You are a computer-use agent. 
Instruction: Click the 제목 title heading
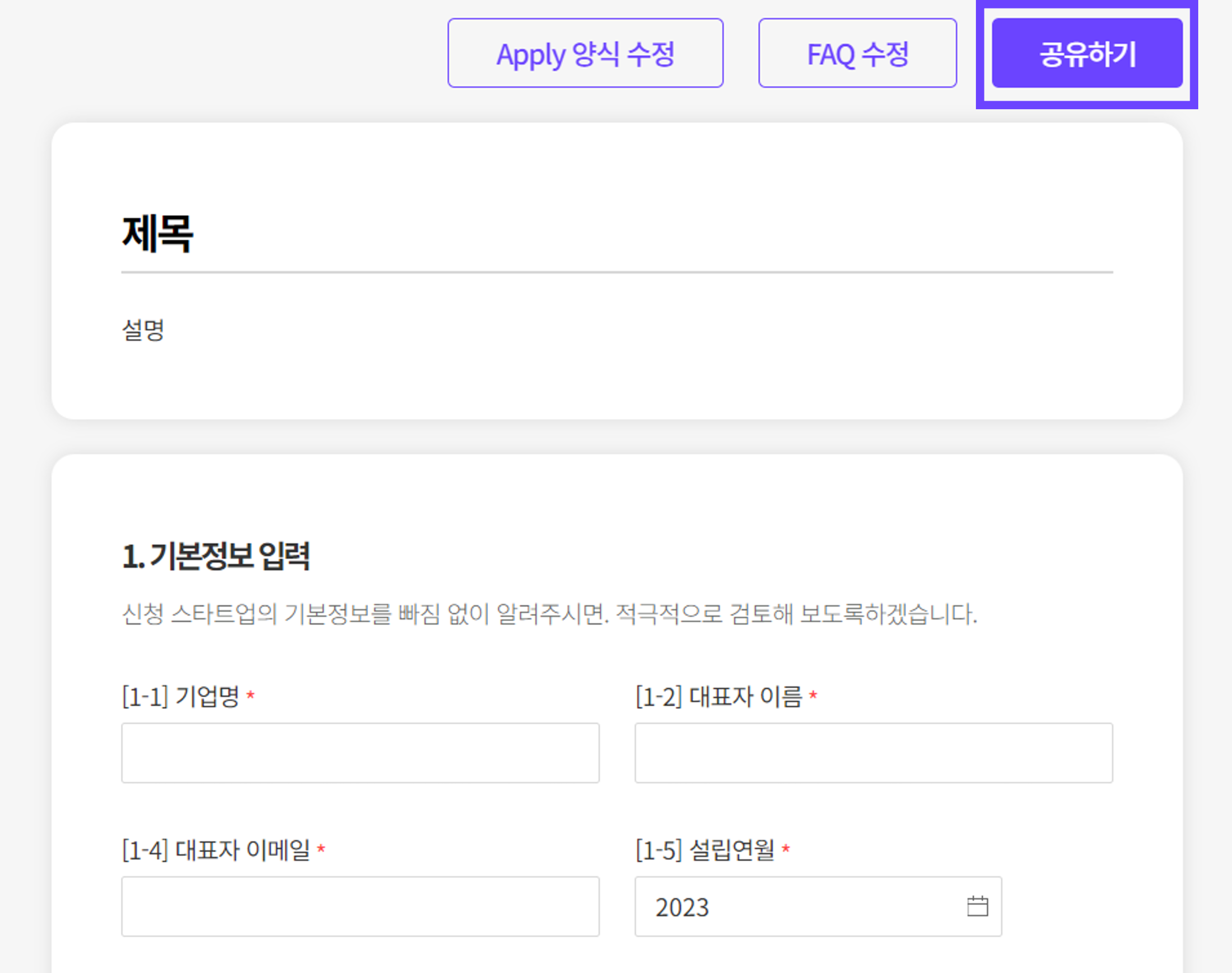click(158, 234)
